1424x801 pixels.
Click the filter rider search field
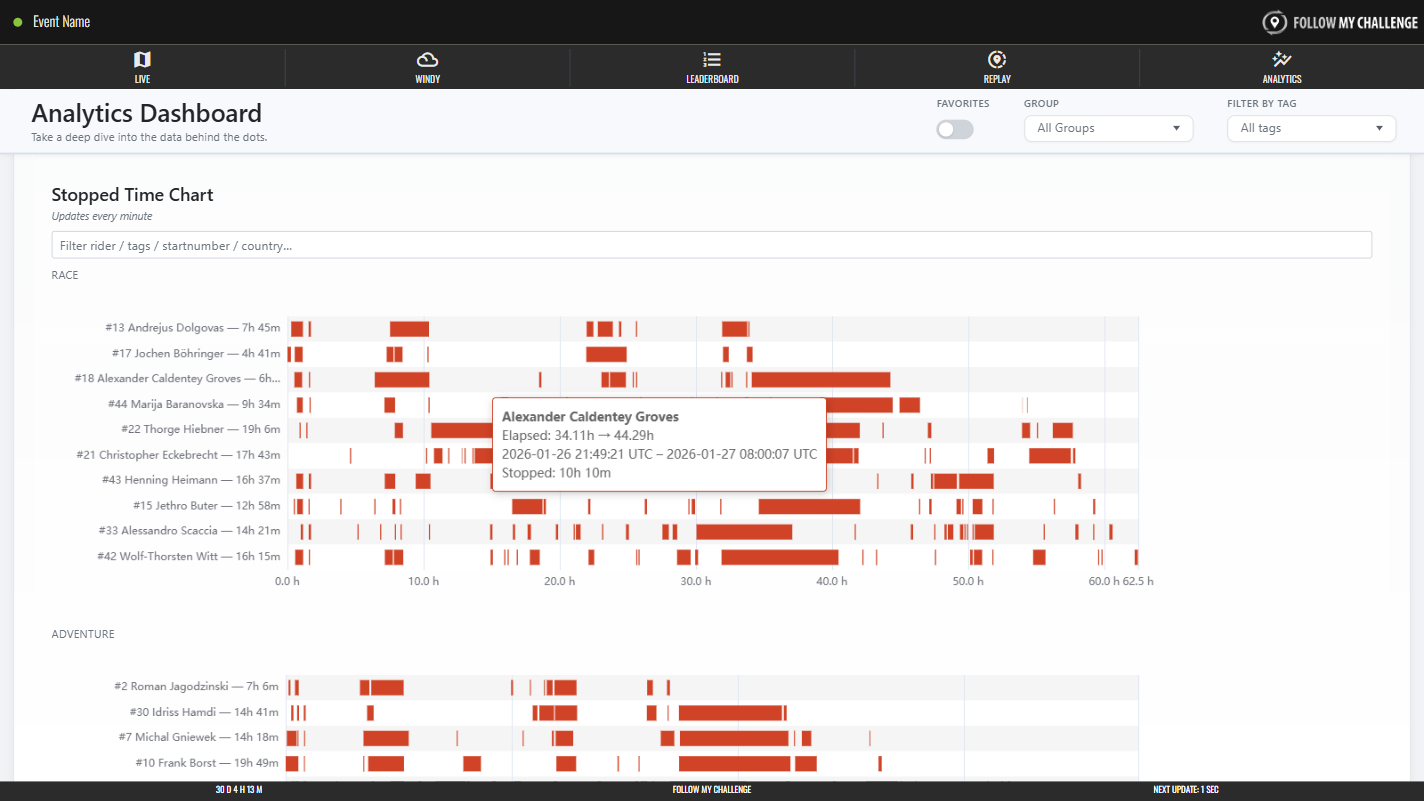711,245
